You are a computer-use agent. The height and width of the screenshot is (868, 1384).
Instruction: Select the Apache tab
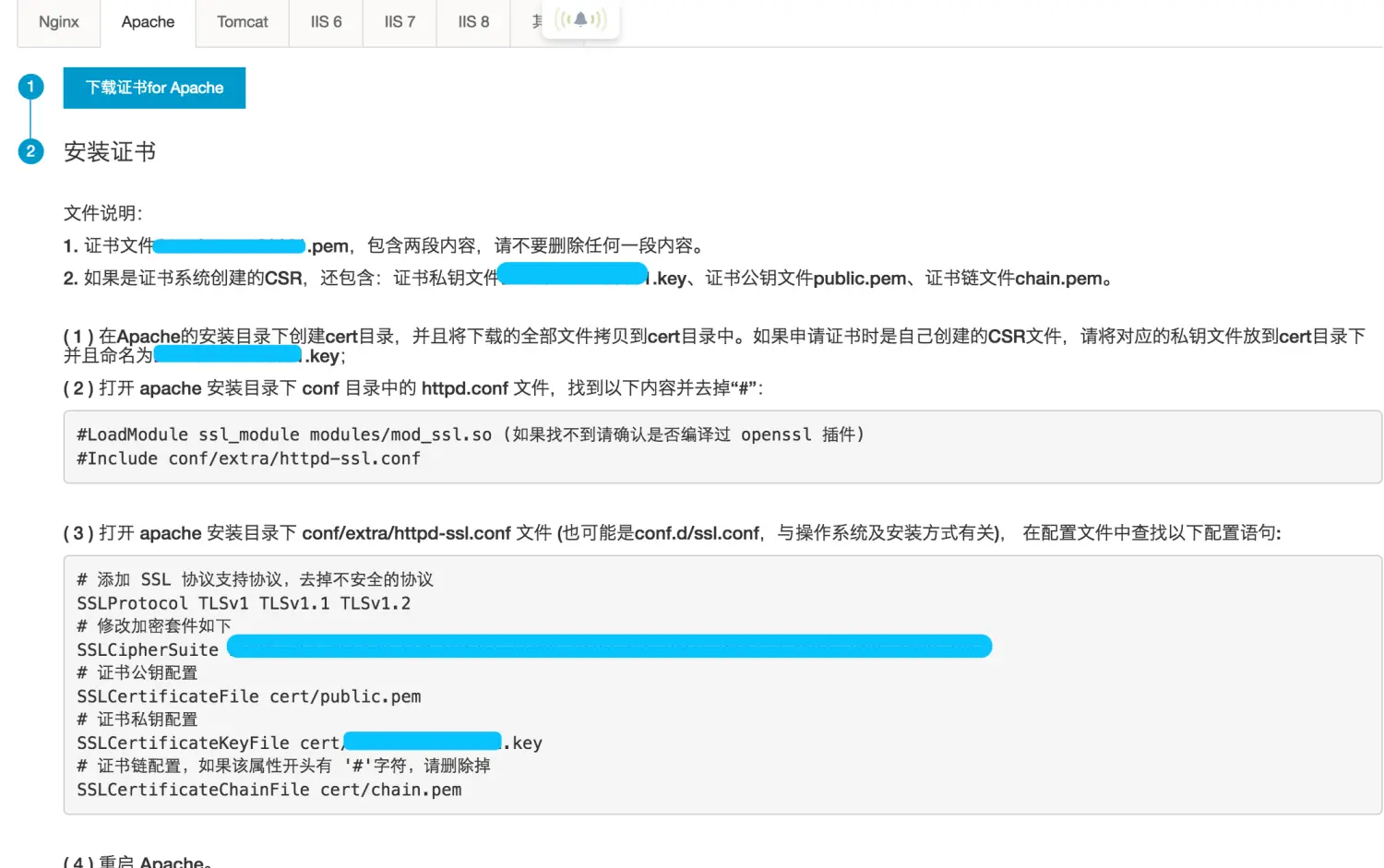click(x=148, y=22)
